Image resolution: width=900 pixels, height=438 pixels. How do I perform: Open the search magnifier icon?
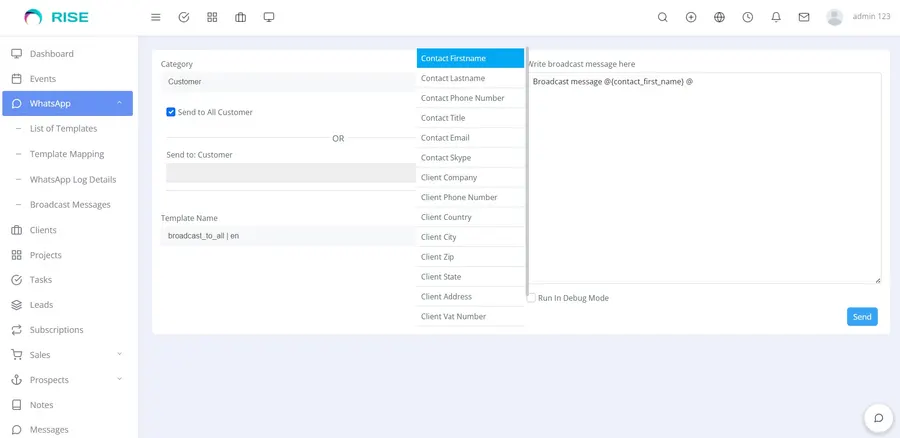(662, 17)
